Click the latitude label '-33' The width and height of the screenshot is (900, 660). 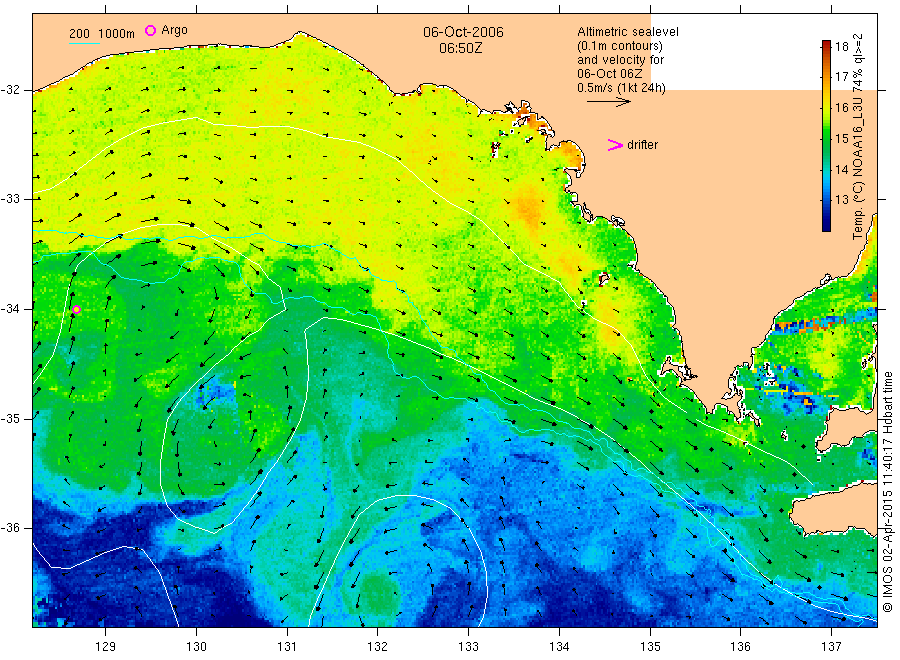[10, 199]
